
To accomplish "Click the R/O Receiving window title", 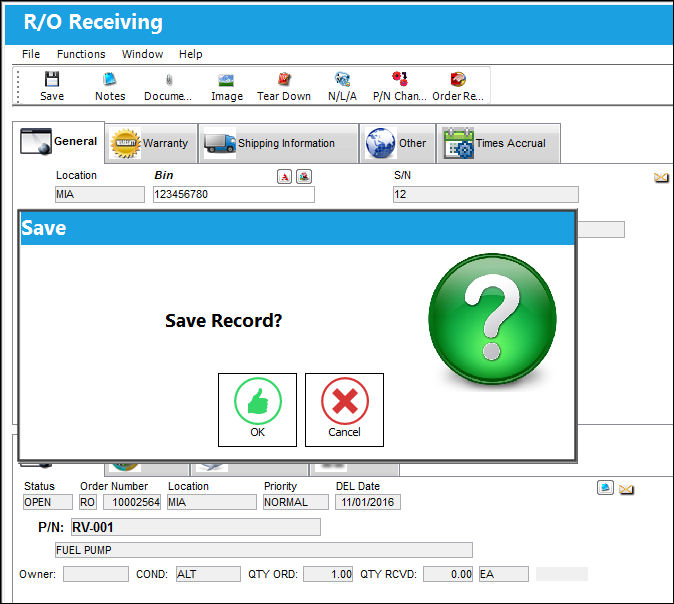I will 93,22.
